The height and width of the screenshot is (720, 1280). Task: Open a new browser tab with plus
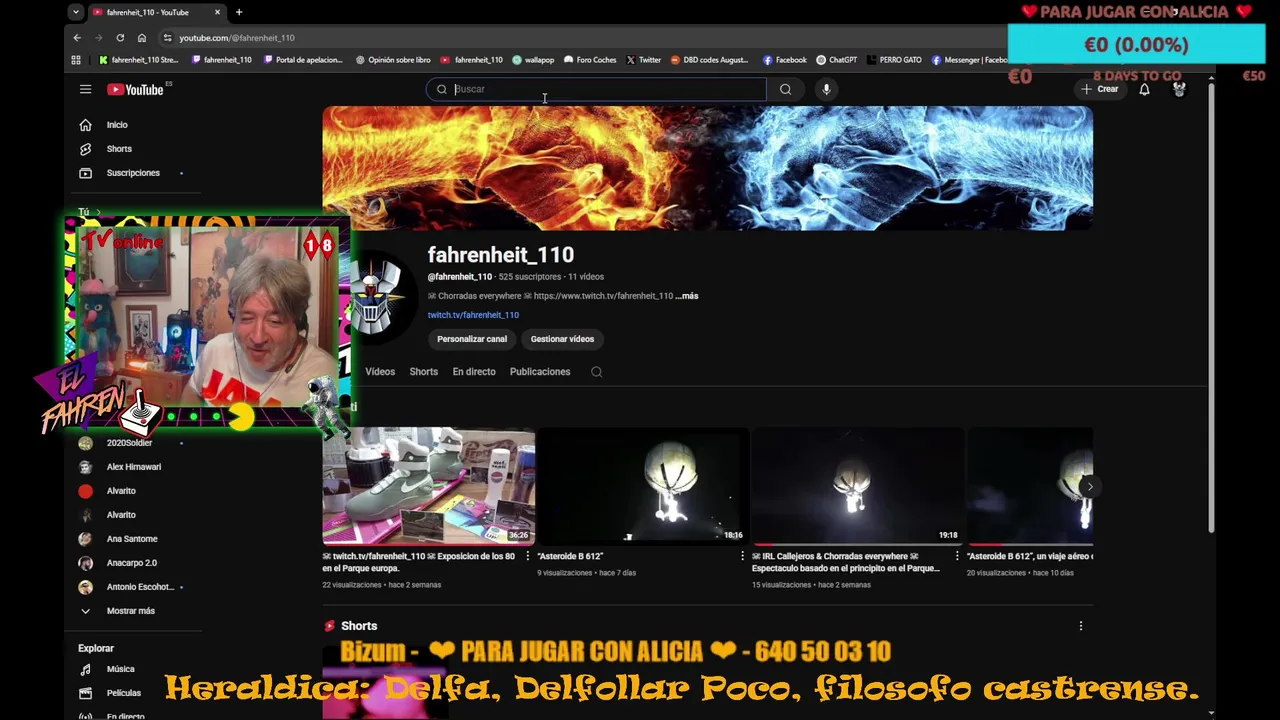239,12
